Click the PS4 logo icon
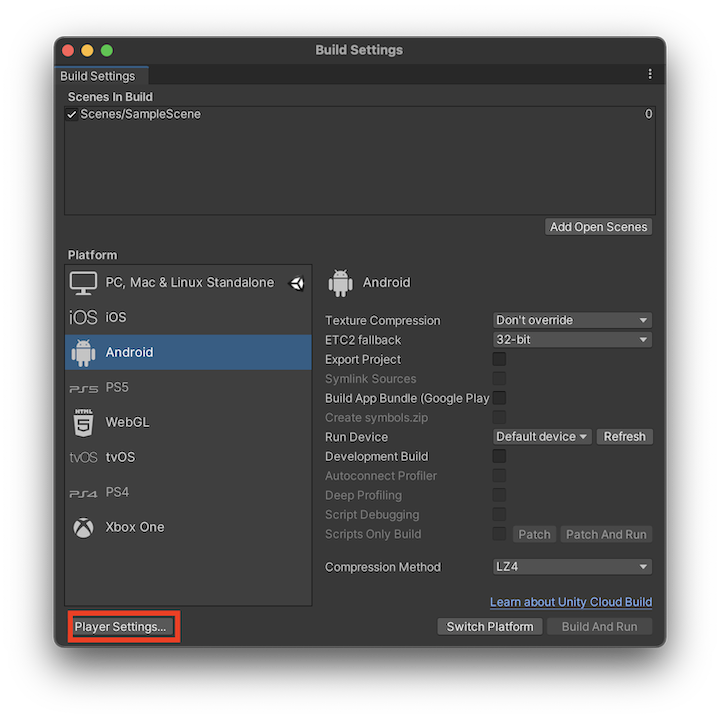 (83, 494)
